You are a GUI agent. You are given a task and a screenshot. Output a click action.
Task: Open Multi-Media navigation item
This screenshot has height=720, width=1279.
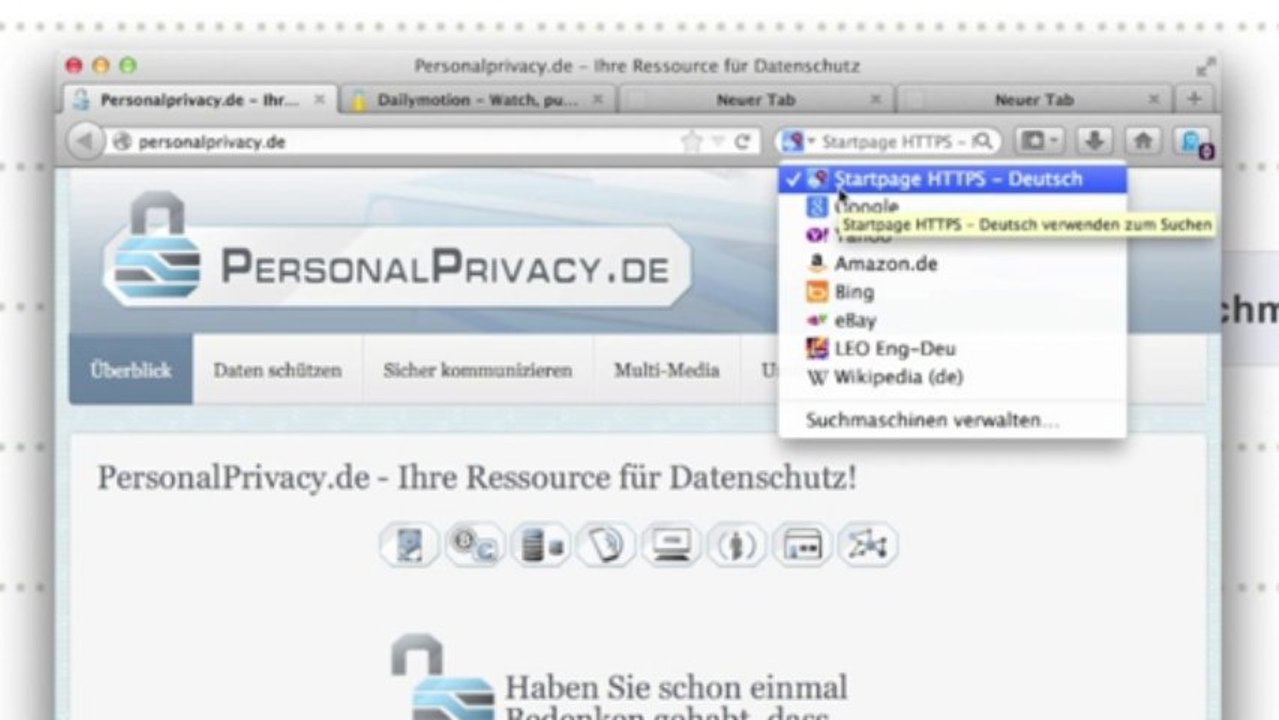click(x=666, y=369)
